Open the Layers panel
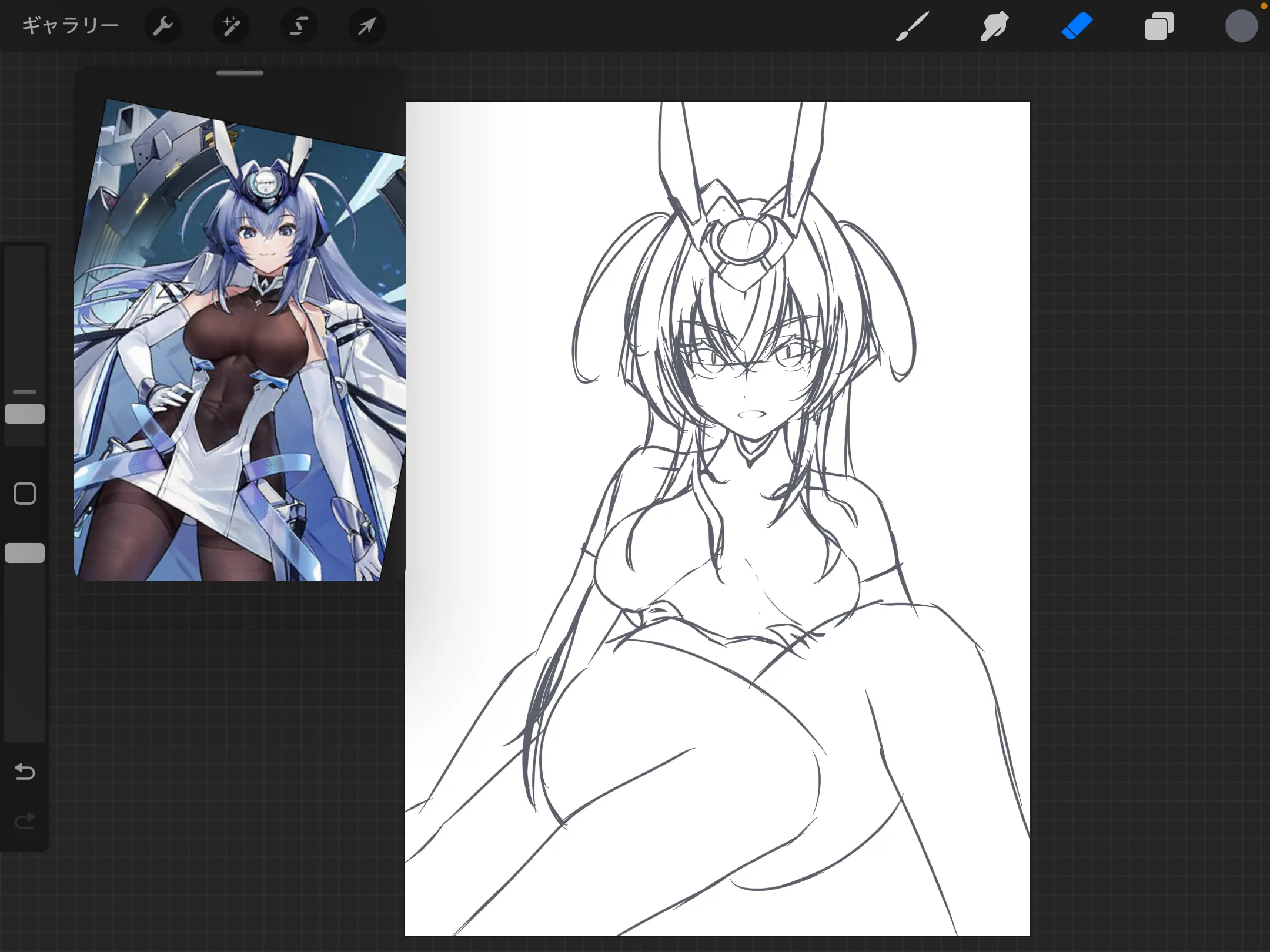This screenshot has width=1270, height=952. pyautogui.click(x=1159, y=26)
